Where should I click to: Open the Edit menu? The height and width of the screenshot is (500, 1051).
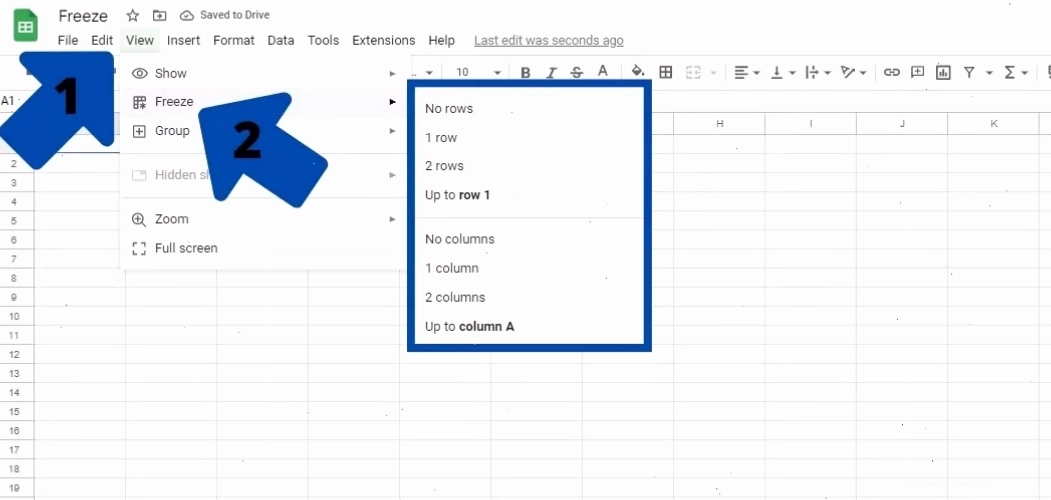[x=102, y=40]
